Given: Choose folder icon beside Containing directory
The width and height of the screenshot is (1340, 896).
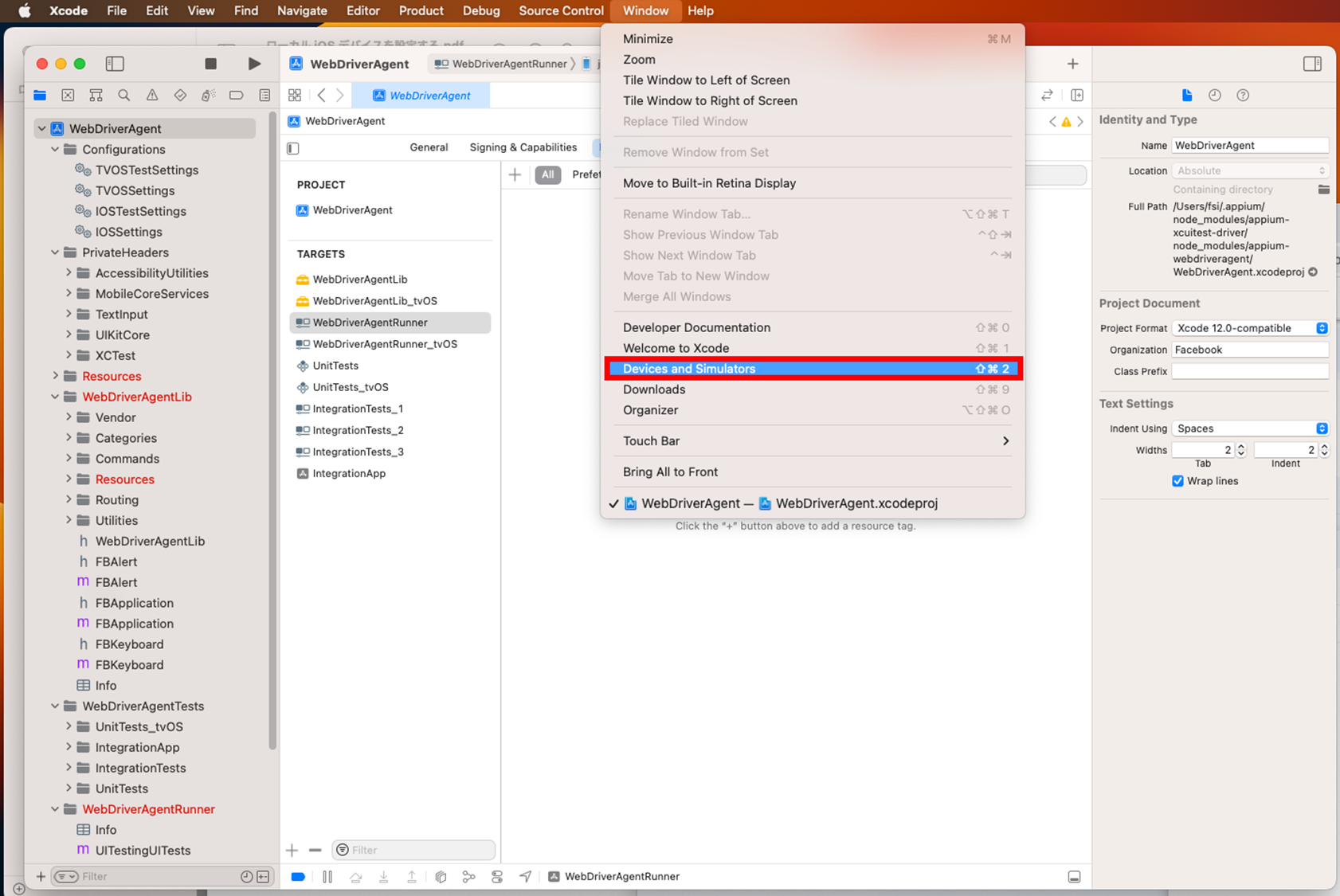Looking at the screenshot, I should (1323, 190).
